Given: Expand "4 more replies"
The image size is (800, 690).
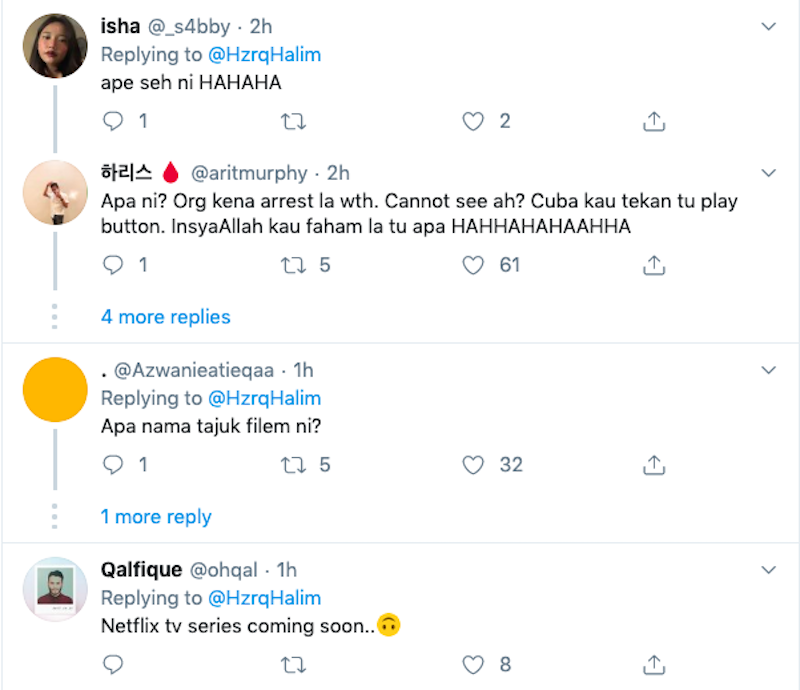Looking at the screenshot, I should point(166,317).
